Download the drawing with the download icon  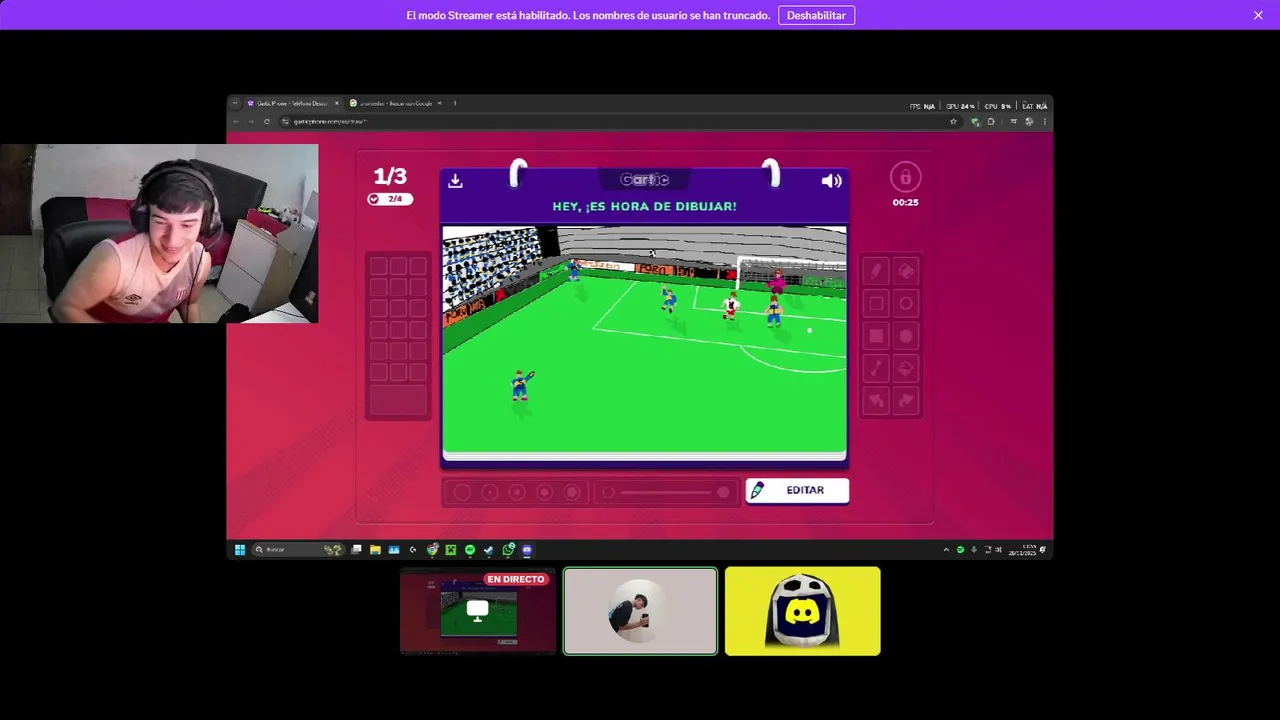click(455, 181)
